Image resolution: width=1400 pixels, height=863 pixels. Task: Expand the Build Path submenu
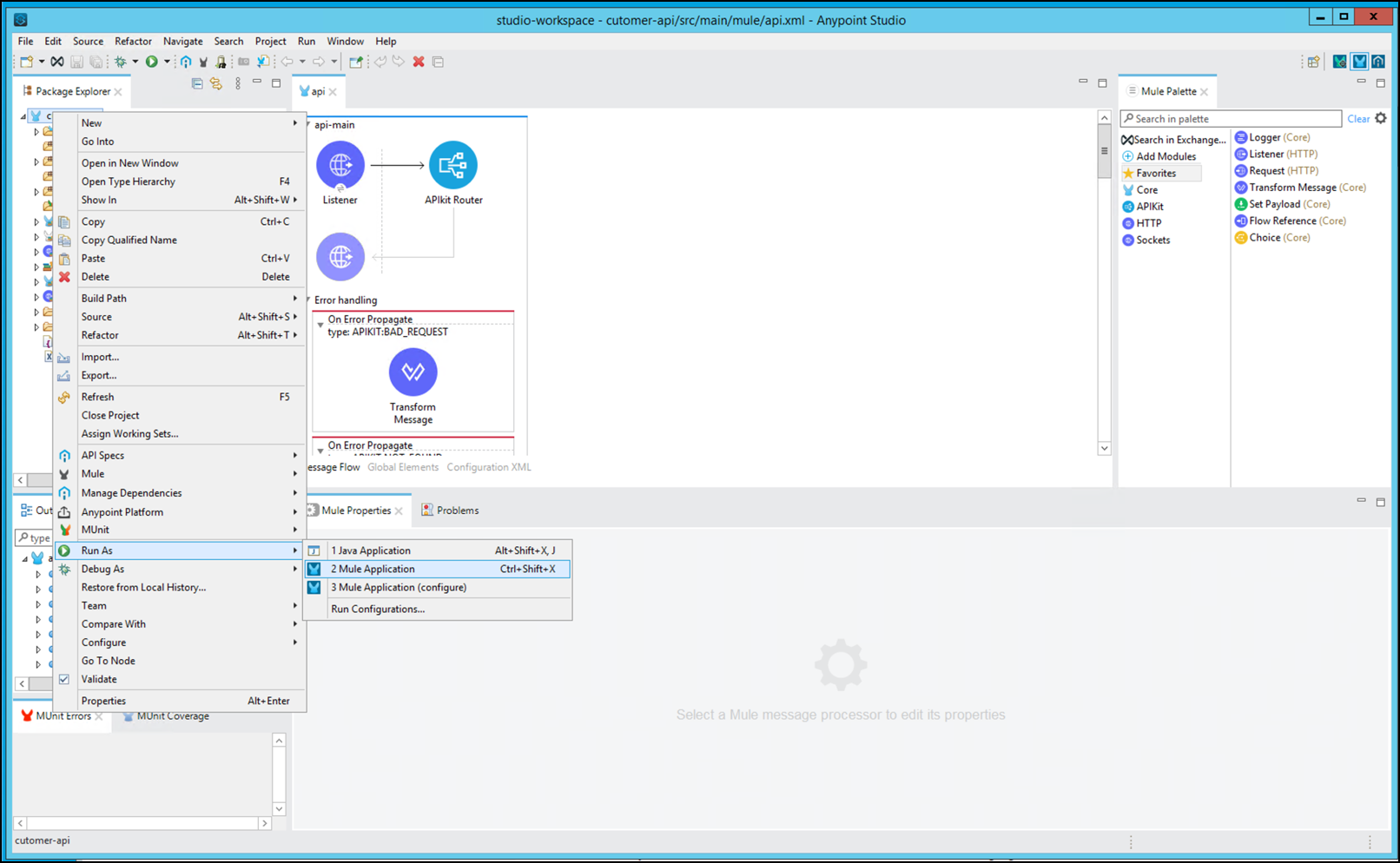180,298
